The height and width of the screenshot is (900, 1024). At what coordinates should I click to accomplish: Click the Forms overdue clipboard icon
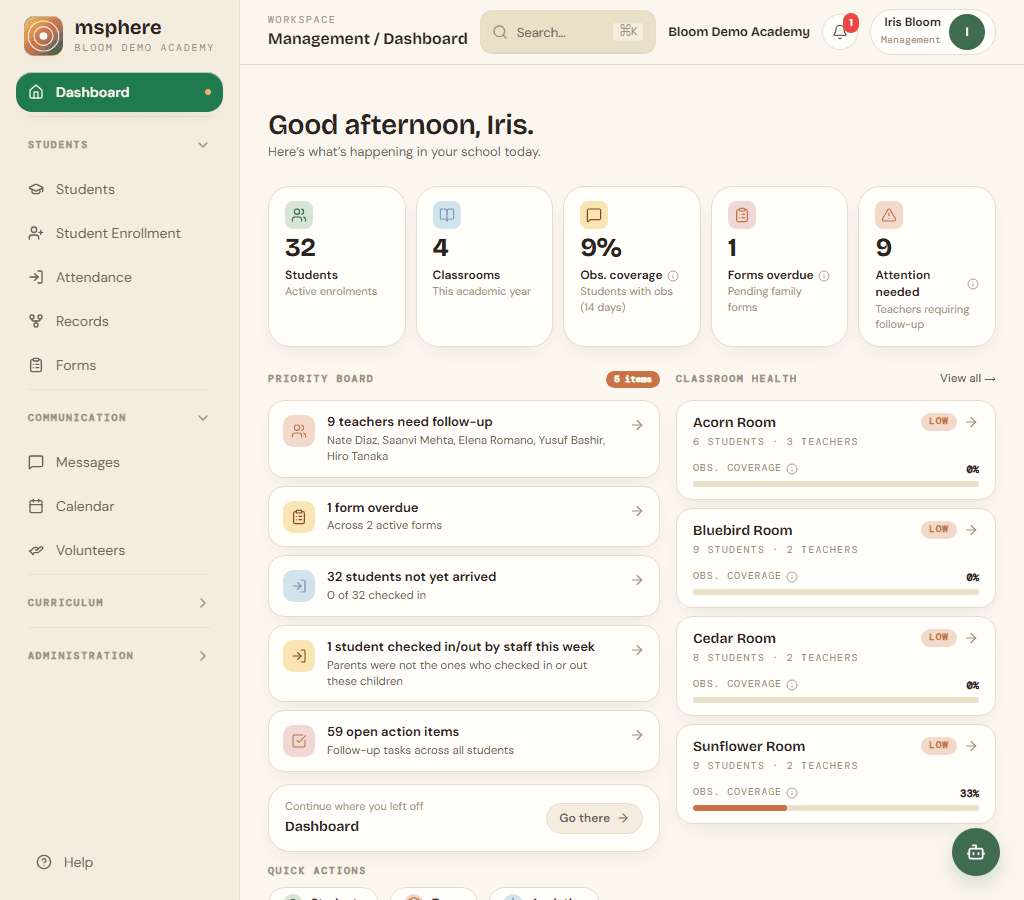point(742,215)
